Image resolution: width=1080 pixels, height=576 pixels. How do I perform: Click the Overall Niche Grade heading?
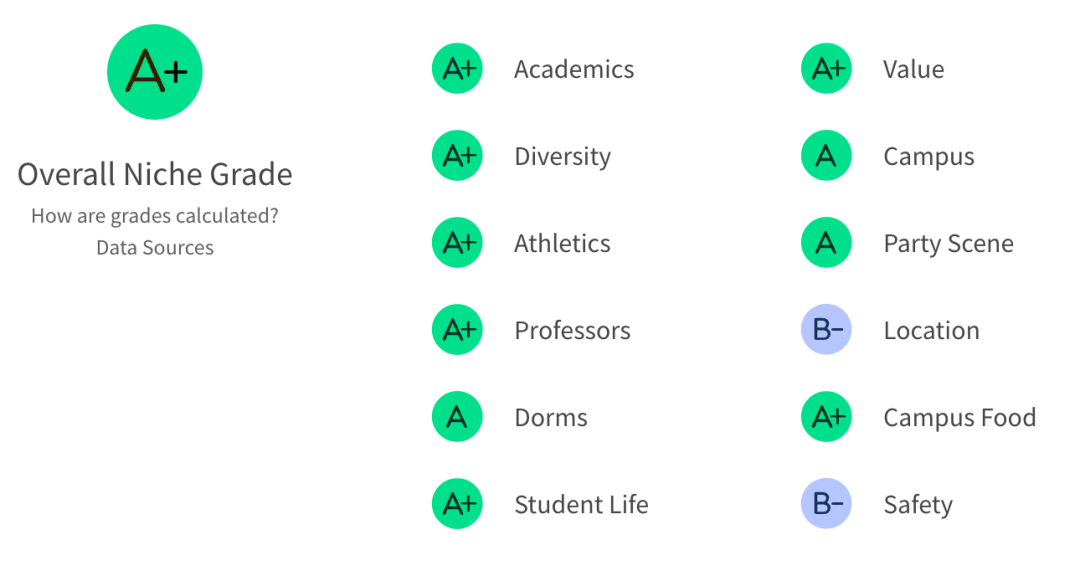point(155,174)
